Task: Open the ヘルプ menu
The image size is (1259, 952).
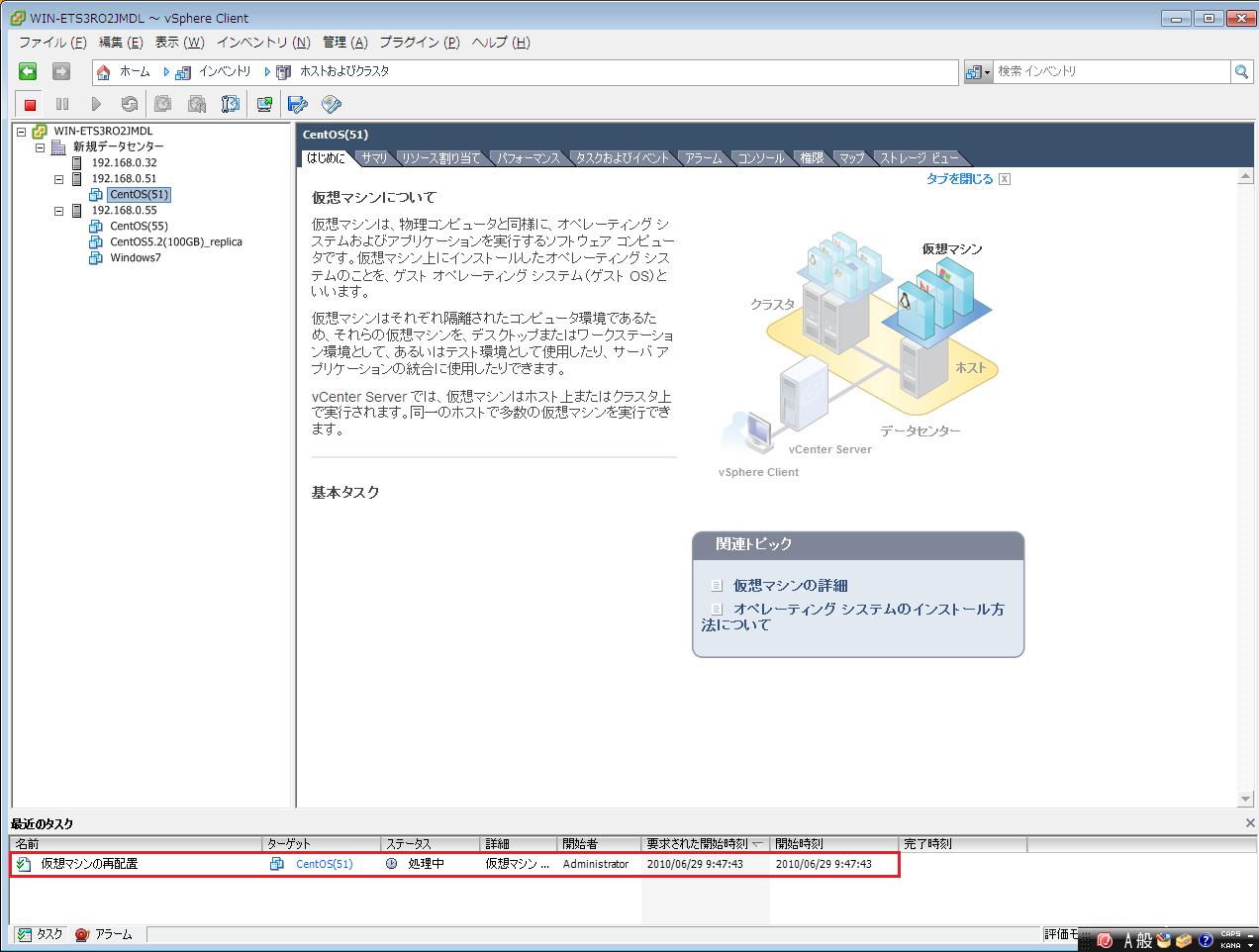Action: coord(501,43)
